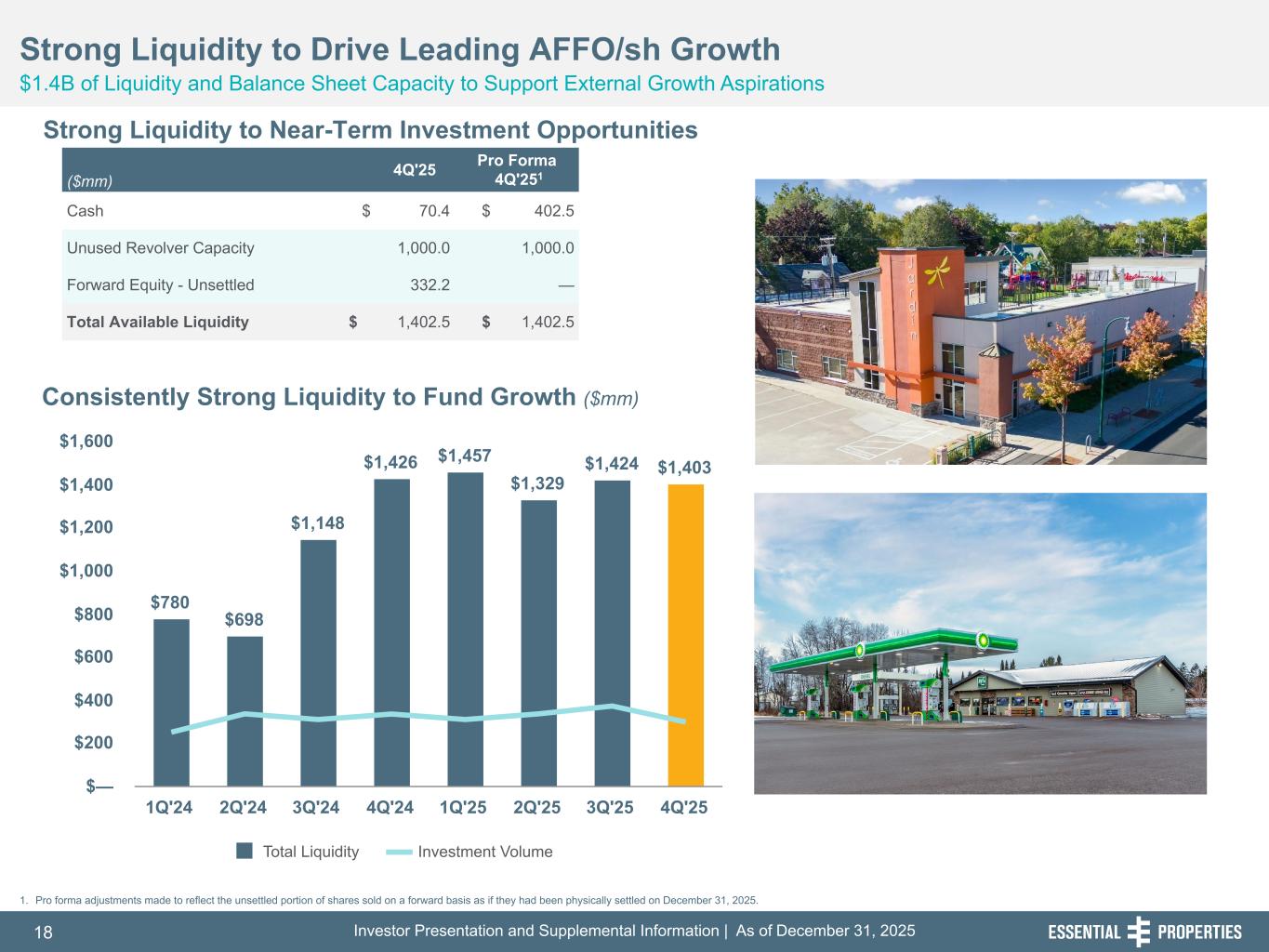This screenshot has height=952, width=1269.
Task: Click the Cash value 70.4
Action: click(433, 211)
